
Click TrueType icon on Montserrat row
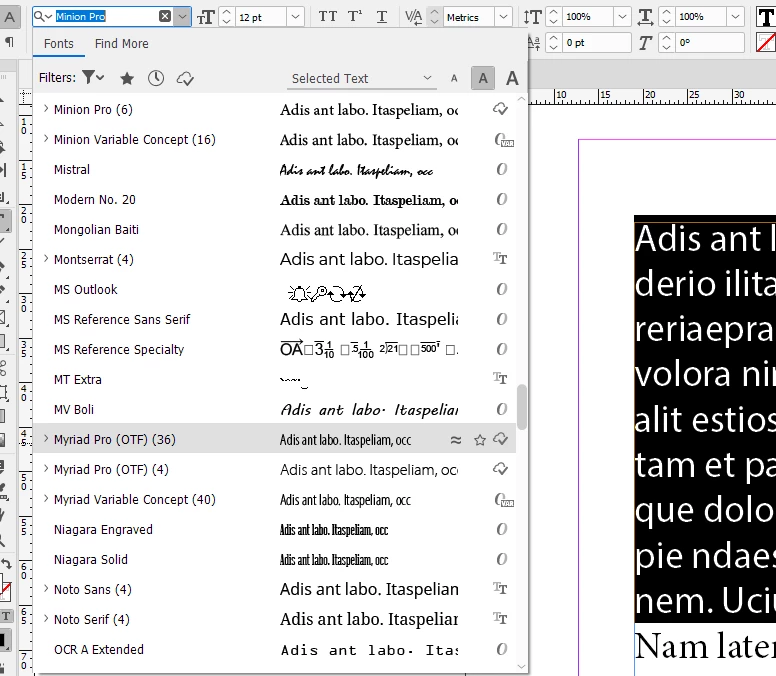pyautogui.click(x=500, y=258)
